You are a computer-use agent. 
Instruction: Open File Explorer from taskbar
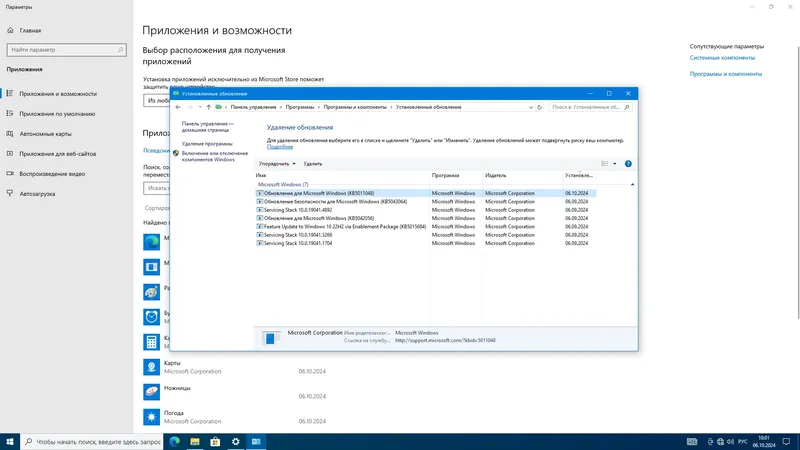195,441
